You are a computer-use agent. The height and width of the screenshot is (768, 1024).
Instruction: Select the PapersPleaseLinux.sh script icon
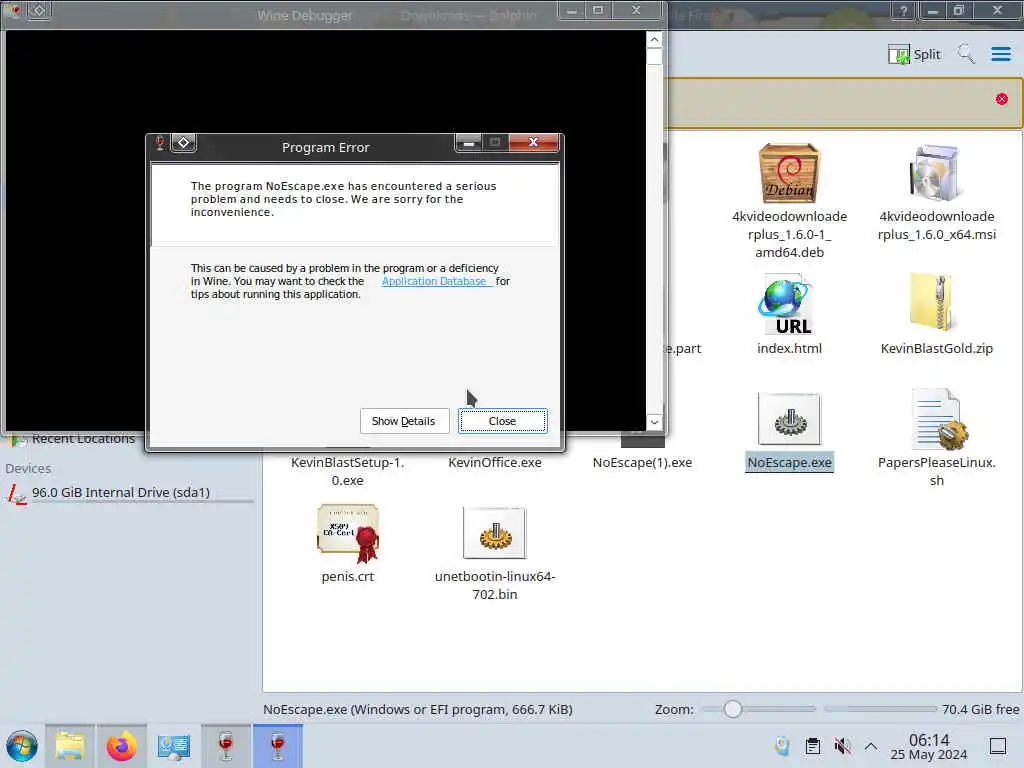point(939,419)
